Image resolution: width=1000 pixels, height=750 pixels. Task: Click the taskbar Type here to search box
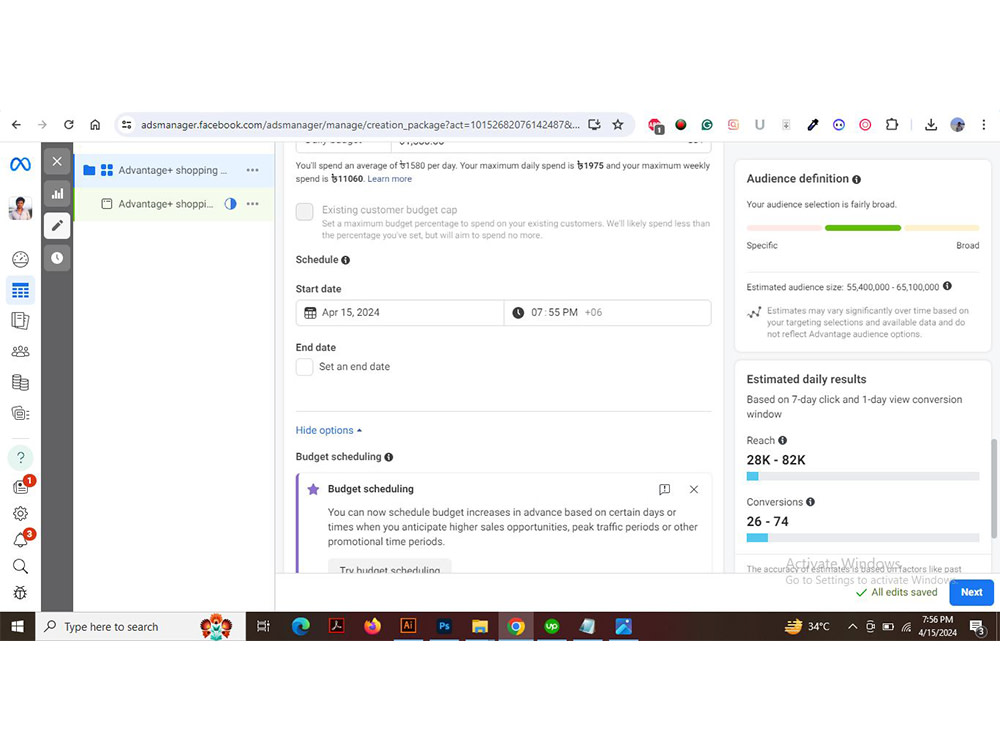click(140, 627)
